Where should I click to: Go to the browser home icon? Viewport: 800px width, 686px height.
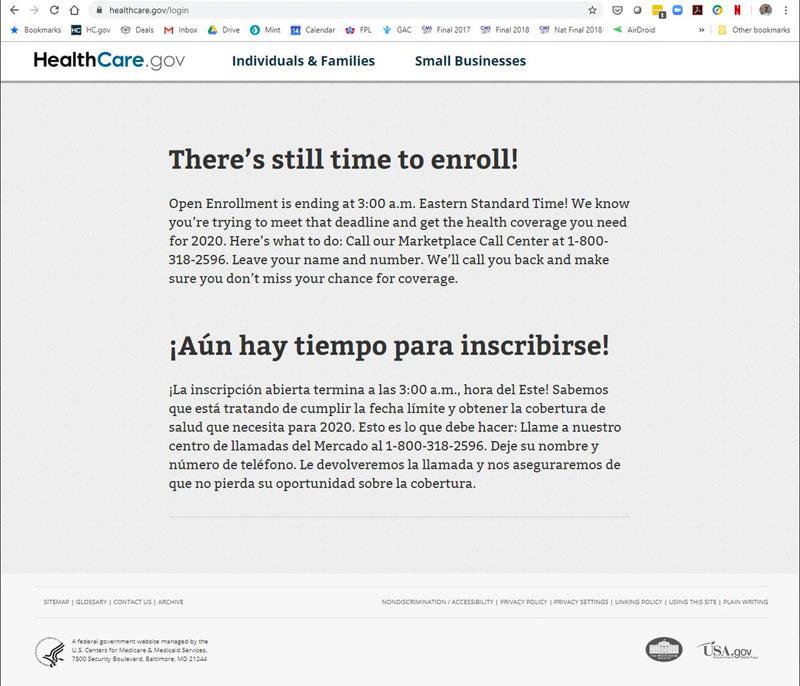coord(74,10)
